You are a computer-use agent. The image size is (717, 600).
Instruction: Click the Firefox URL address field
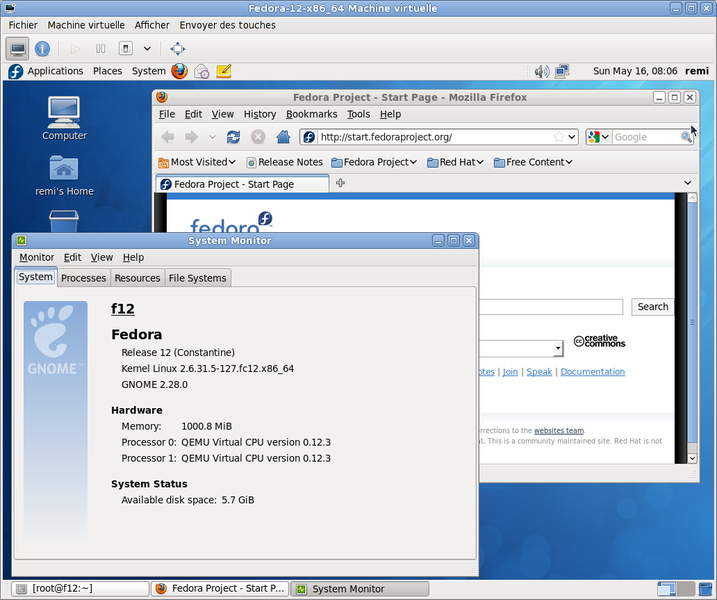[435, 137]
